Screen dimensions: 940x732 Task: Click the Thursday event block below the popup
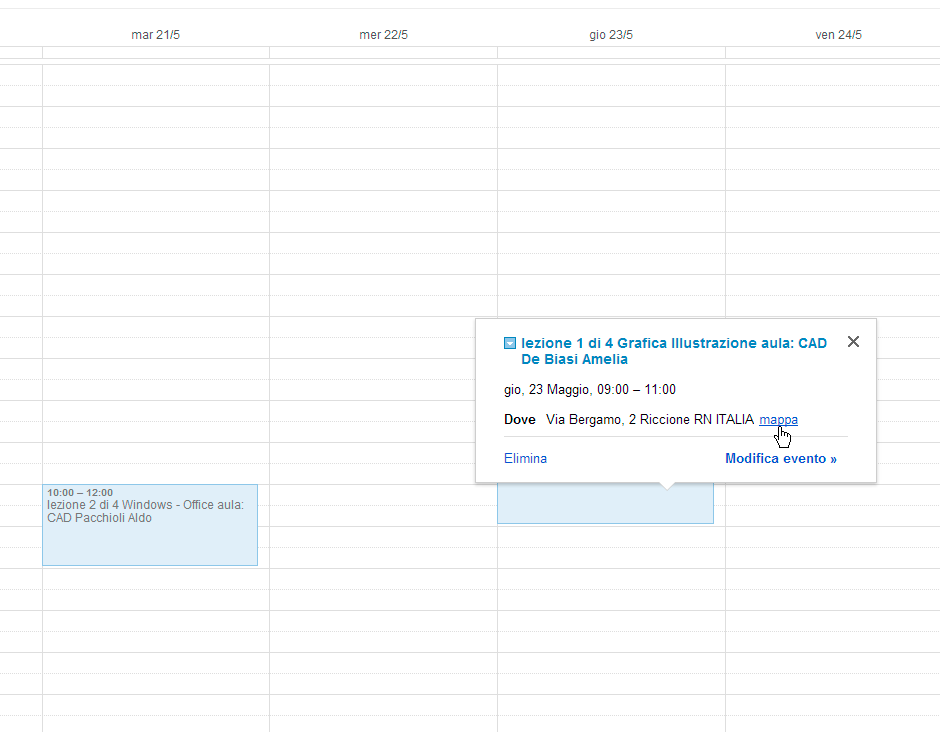click(x=605, y=504)
